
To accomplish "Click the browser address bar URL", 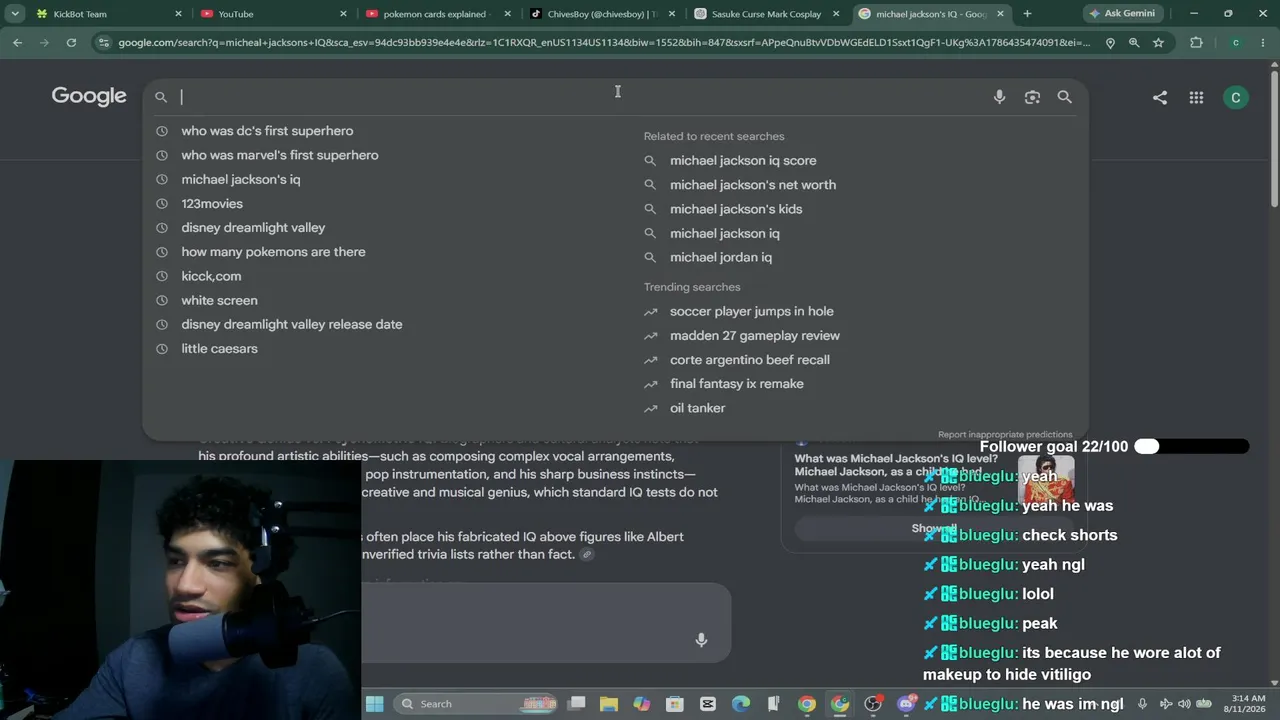I will coord(603,43).
